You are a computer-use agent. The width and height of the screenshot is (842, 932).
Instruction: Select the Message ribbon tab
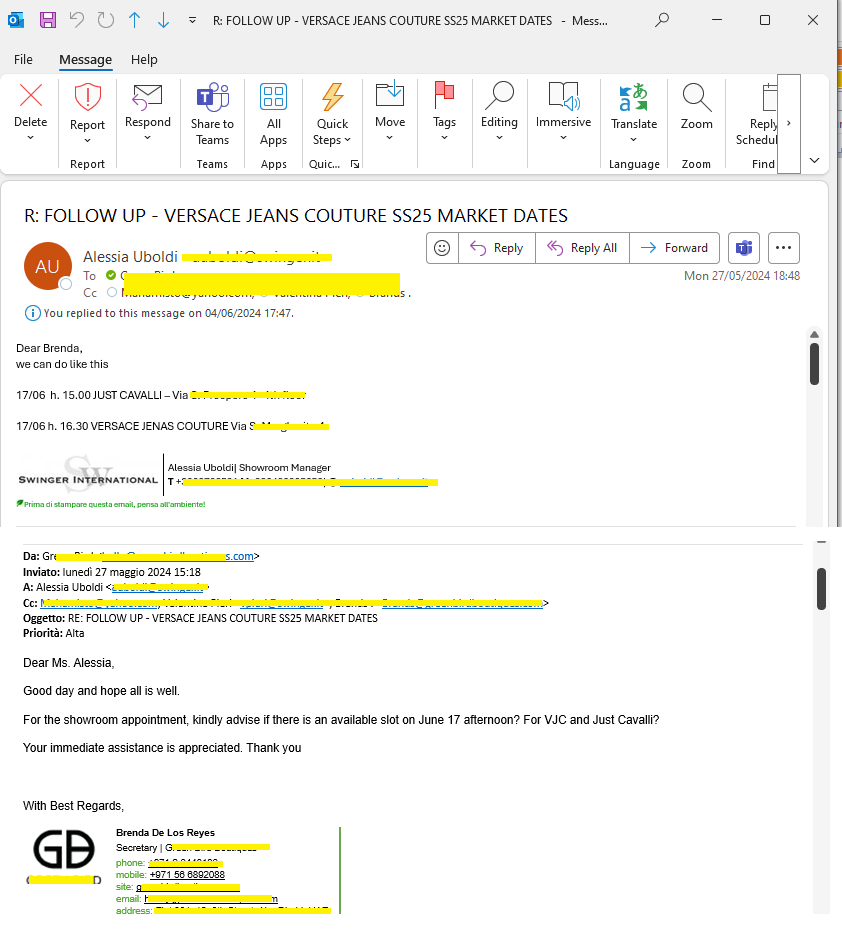coord(86,59)
